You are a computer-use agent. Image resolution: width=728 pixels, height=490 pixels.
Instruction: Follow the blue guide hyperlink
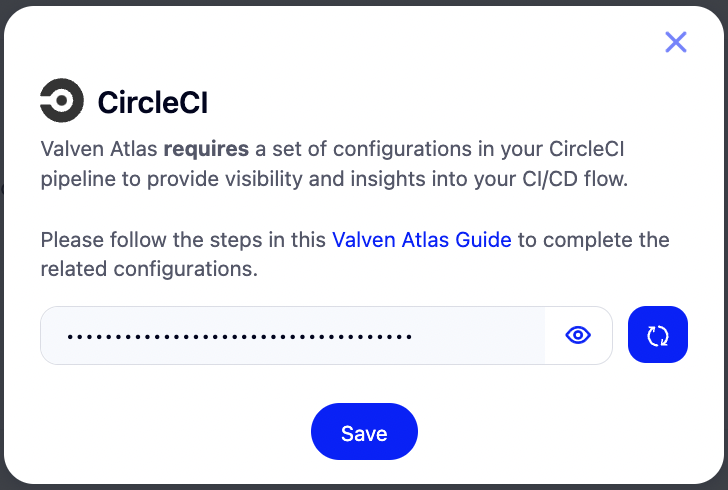coord(422,240)
